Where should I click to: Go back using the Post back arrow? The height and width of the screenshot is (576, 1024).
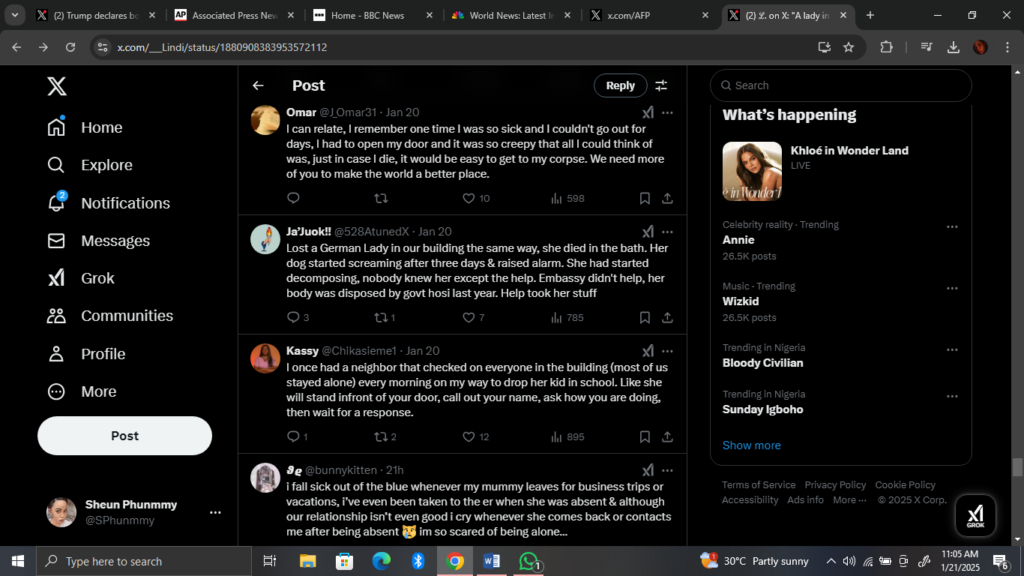(x=258, y=86)
